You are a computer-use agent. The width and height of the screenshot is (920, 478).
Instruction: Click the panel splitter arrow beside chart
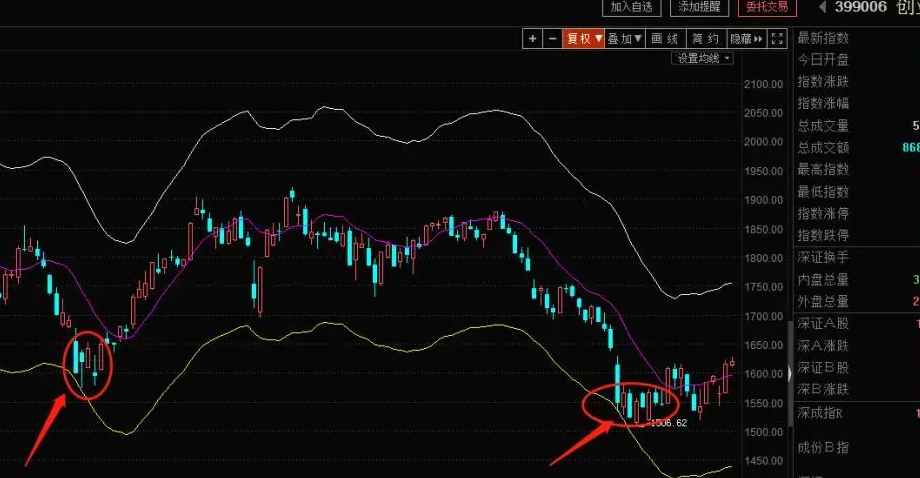click(x=790, y=373)
